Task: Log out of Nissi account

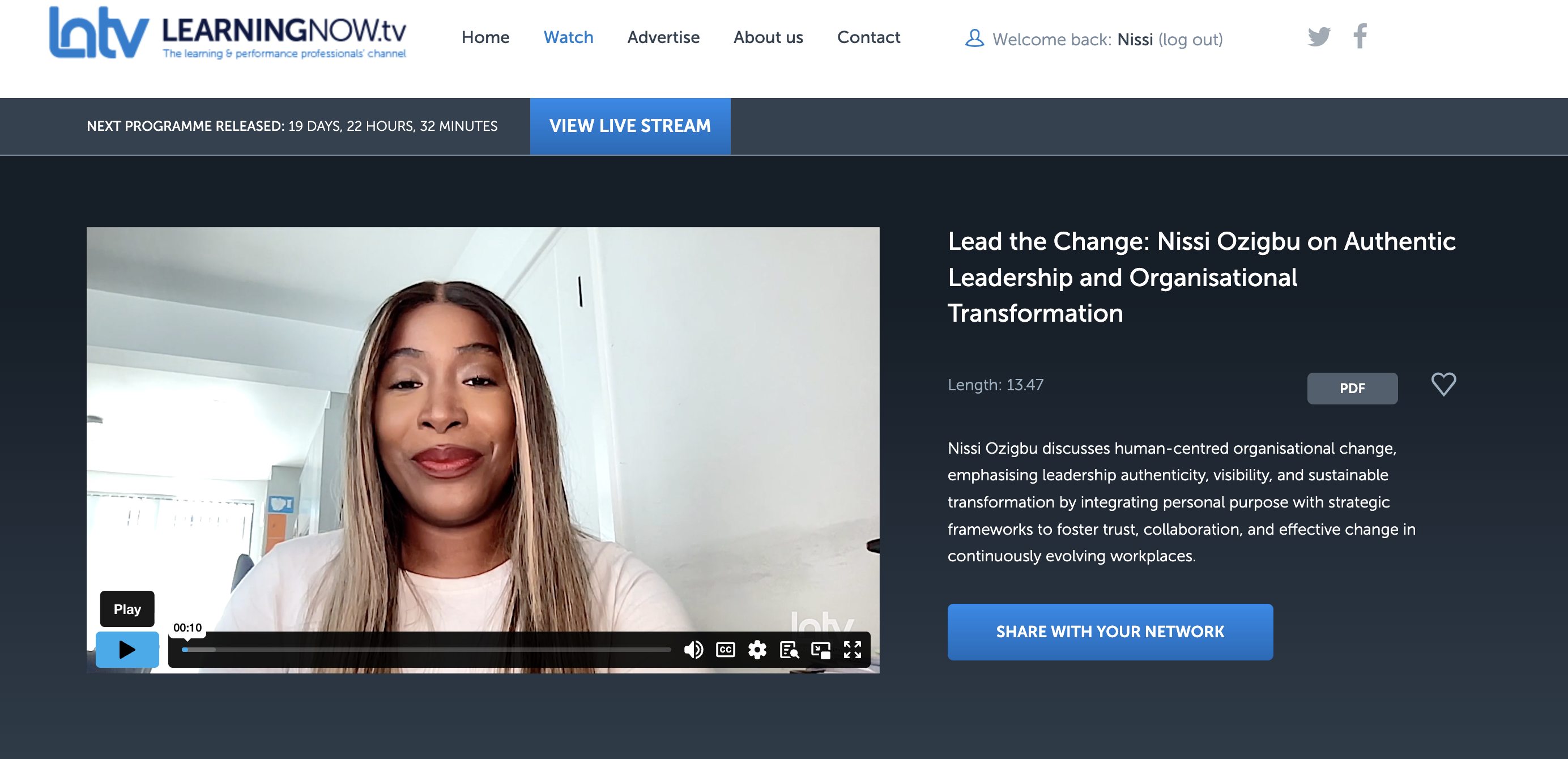Action: pyautogui.click(x=1190, y=40)
